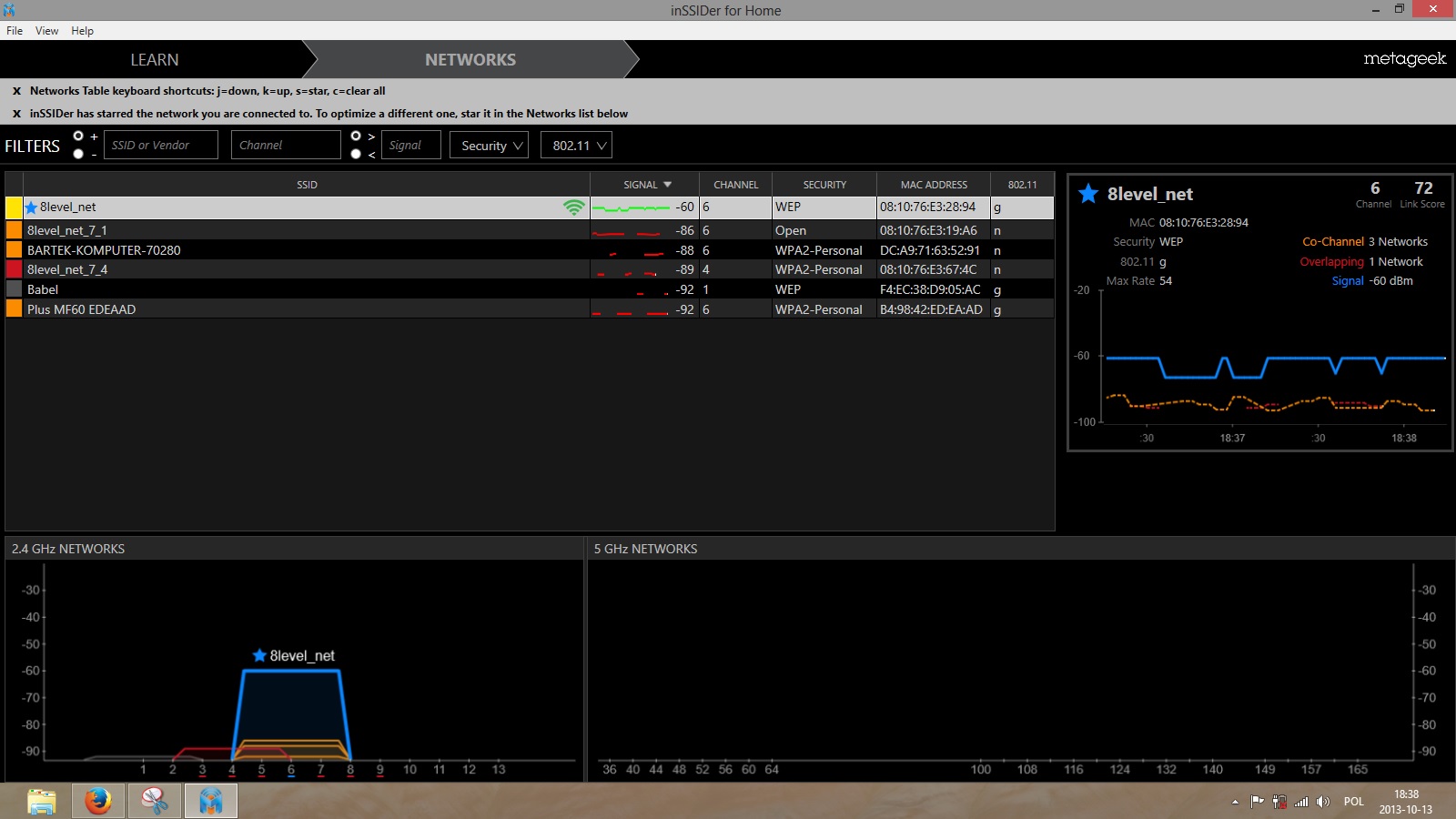Select the exclude (-) SSID filter radio
This screenshot has height=819, width=1456.
tap(78, 154)
